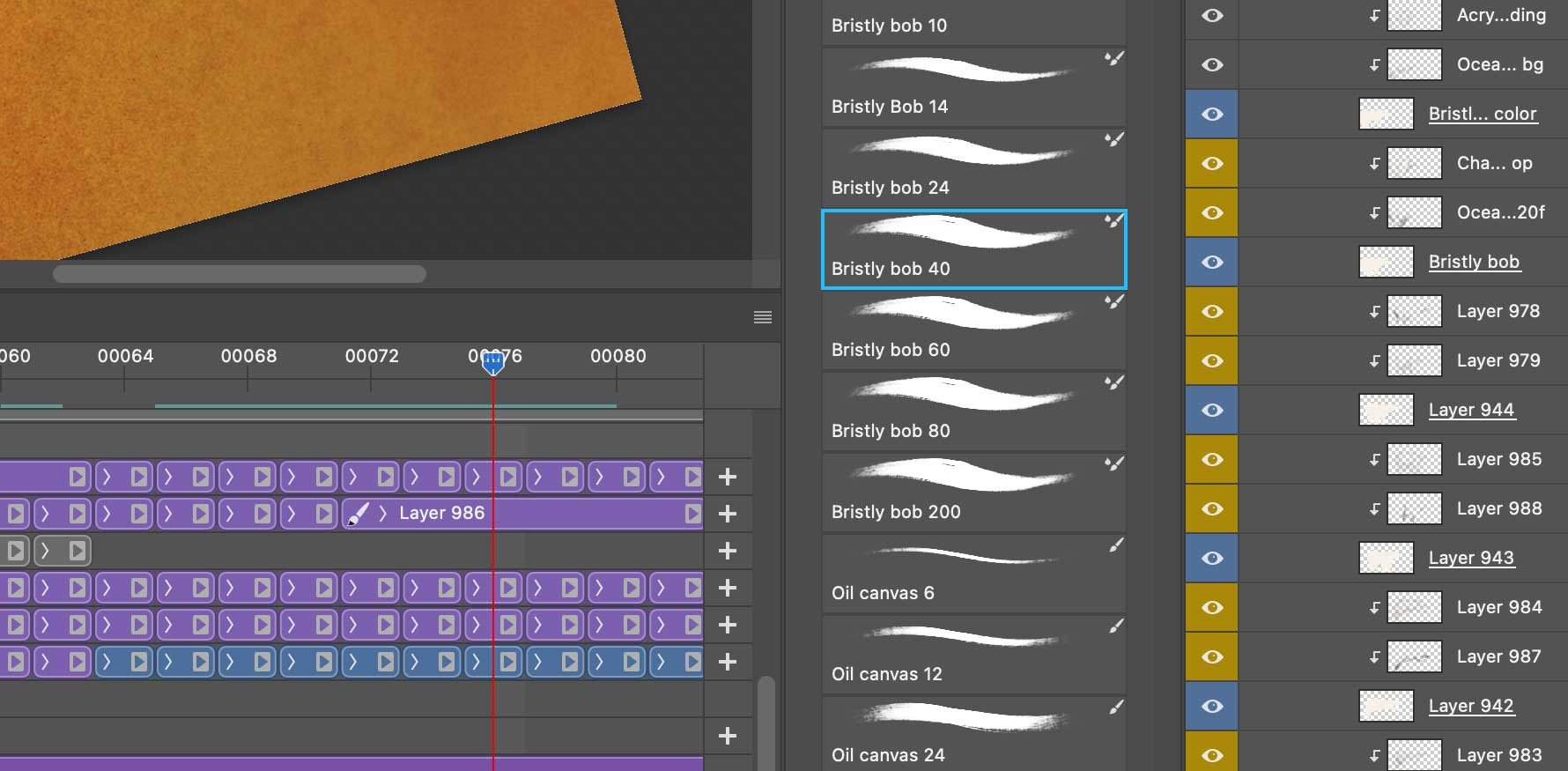Select the Bristly bob 24 brush preset

pyautogui.click(x=973, y=167)
